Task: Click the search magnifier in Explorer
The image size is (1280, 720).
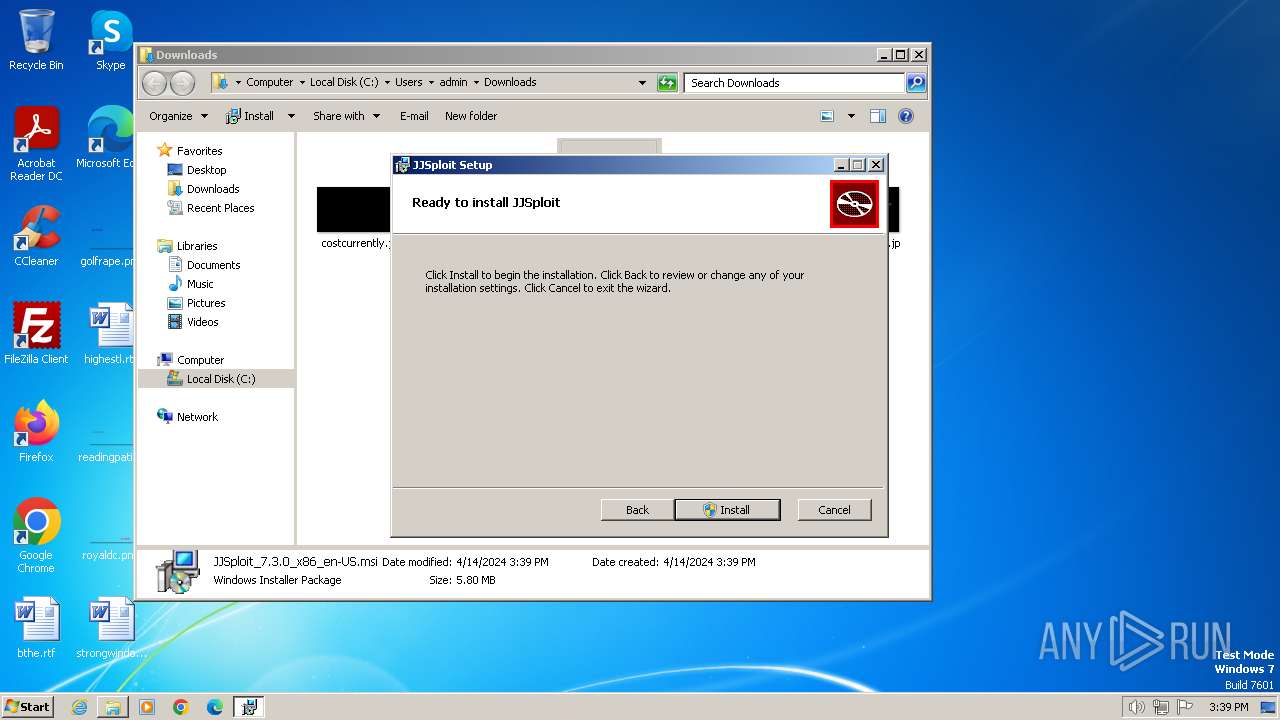Action: click(x=915, y=83)
